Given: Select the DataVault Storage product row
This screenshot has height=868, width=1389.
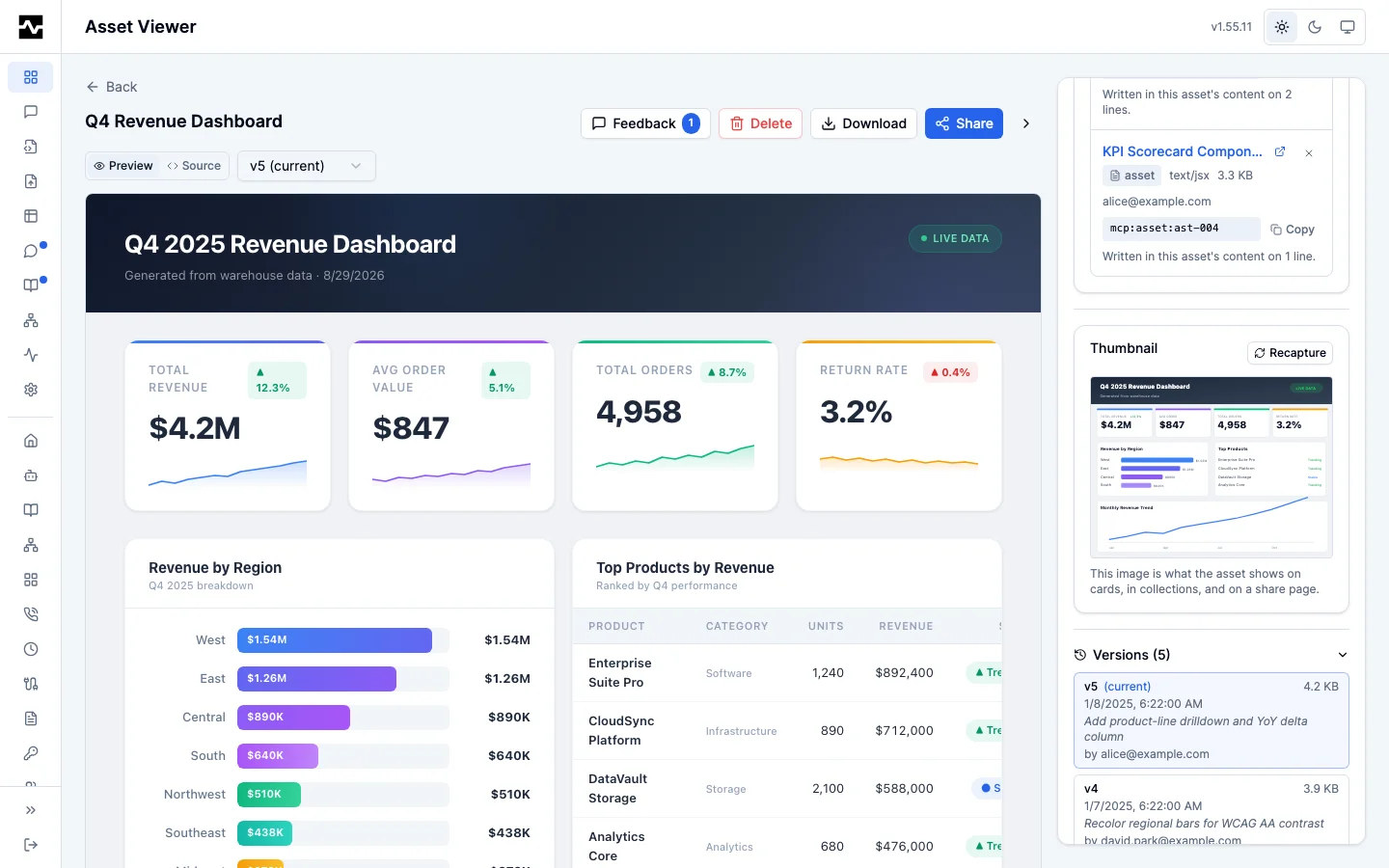Looking at the screenshot, I should [787, 789].
